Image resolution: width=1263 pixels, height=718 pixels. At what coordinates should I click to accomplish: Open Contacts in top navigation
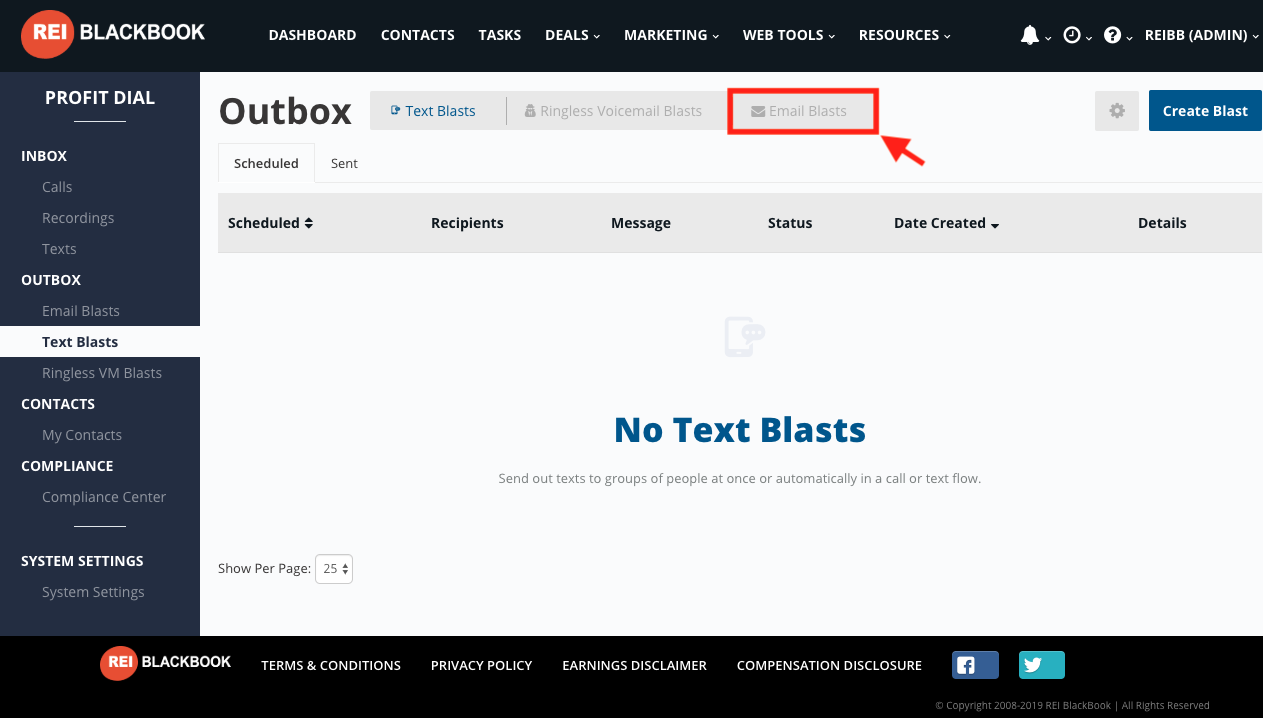tap(418, 35)
